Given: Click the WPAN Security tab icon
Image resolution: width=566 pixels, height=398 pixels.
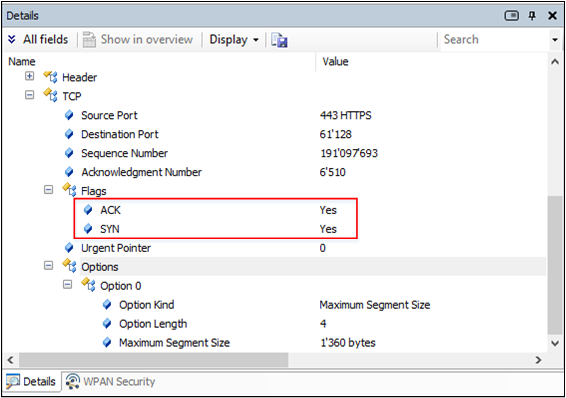Looking at the screenshot, I should coord(73,381).
